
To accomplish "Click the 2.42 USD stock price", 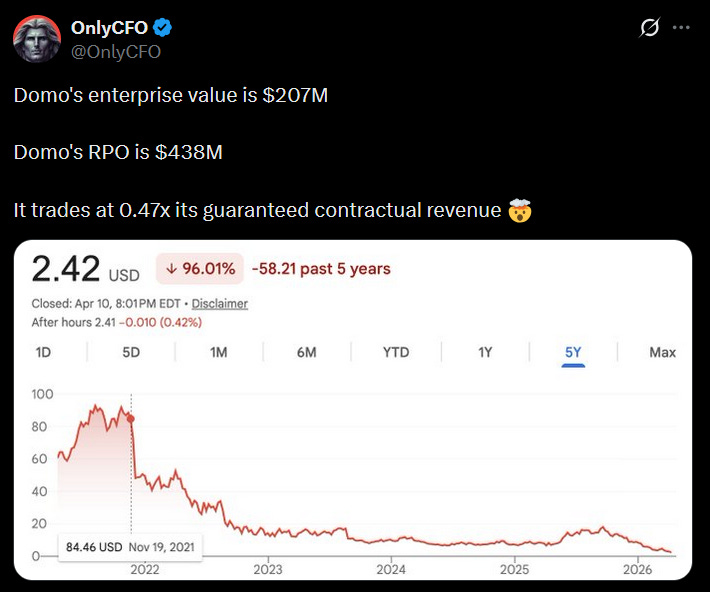I will pyautogui.click(x=86, y=270).
